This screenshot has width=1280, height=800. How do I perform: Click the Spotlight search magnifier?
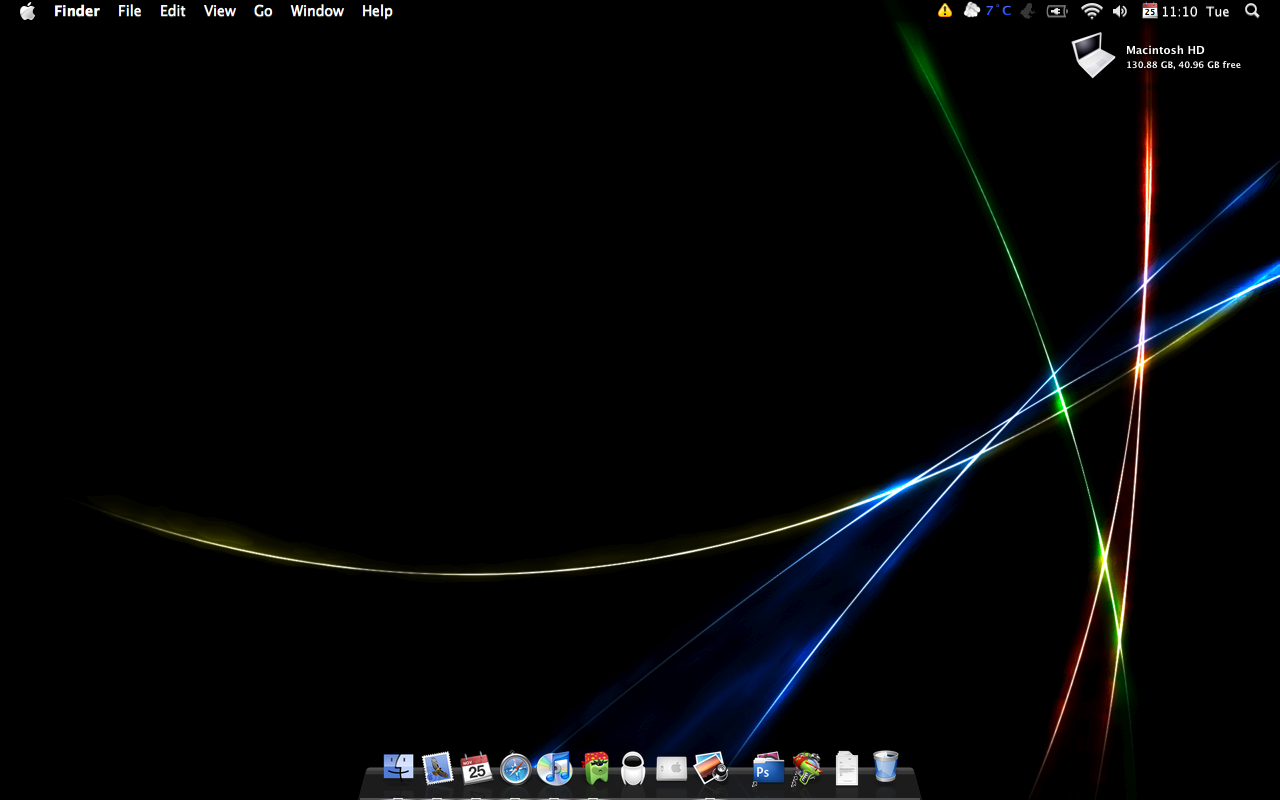(x=1252, y=11)
